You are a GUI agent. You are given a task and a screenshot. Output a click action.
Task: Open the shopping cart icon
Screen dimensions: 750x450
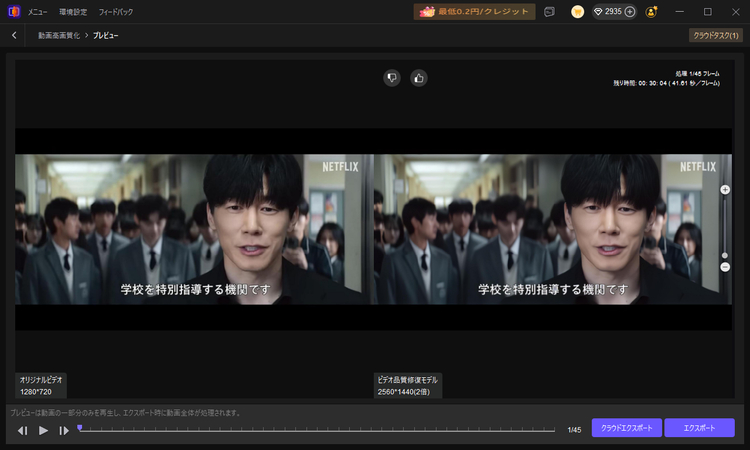577,11
